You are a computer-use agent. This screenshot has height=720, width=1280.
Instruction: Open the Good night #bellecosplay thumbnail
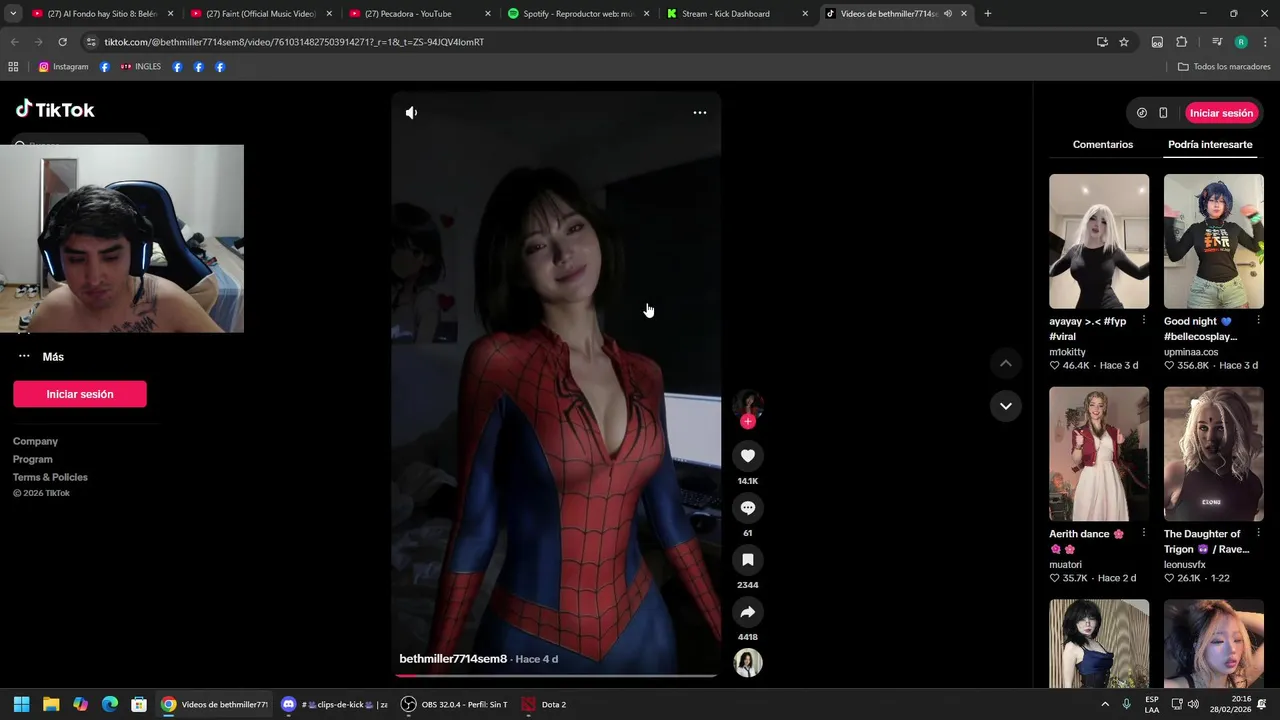(1214, 241)
